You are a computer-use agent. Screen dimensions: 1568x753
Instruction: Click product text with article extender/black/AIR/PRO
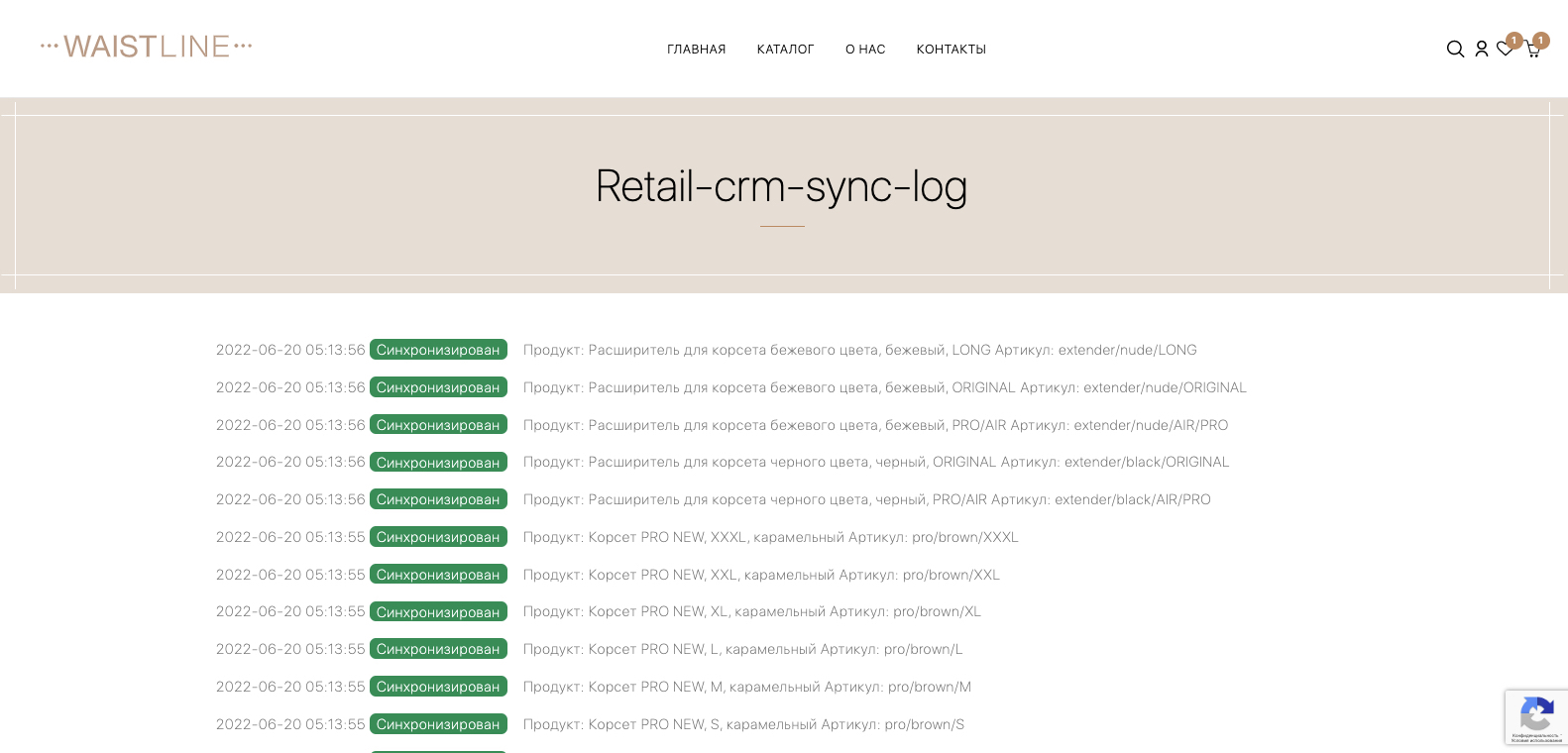pyautogui.click(x=867, y=499)
